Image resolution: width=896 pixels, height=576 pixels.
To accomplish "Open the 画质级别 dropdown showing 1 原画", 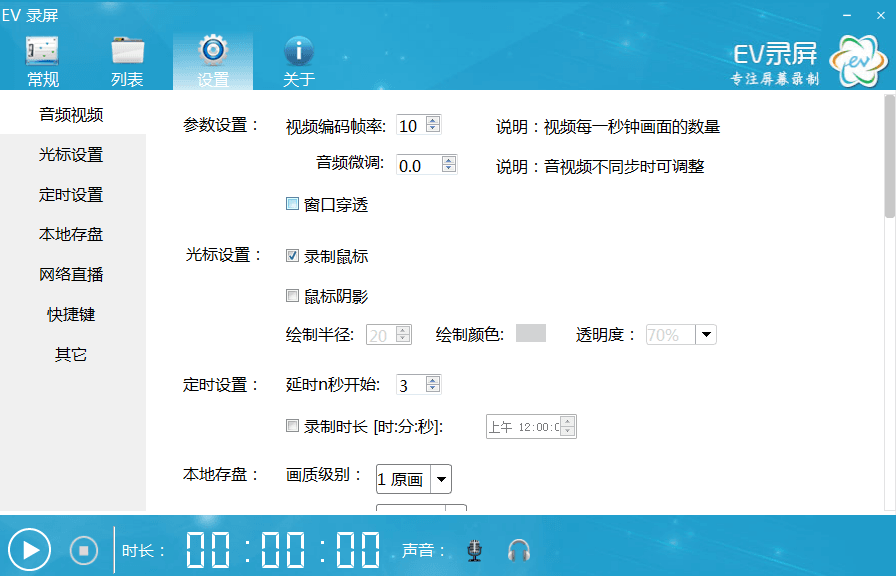I will point(413,479).
